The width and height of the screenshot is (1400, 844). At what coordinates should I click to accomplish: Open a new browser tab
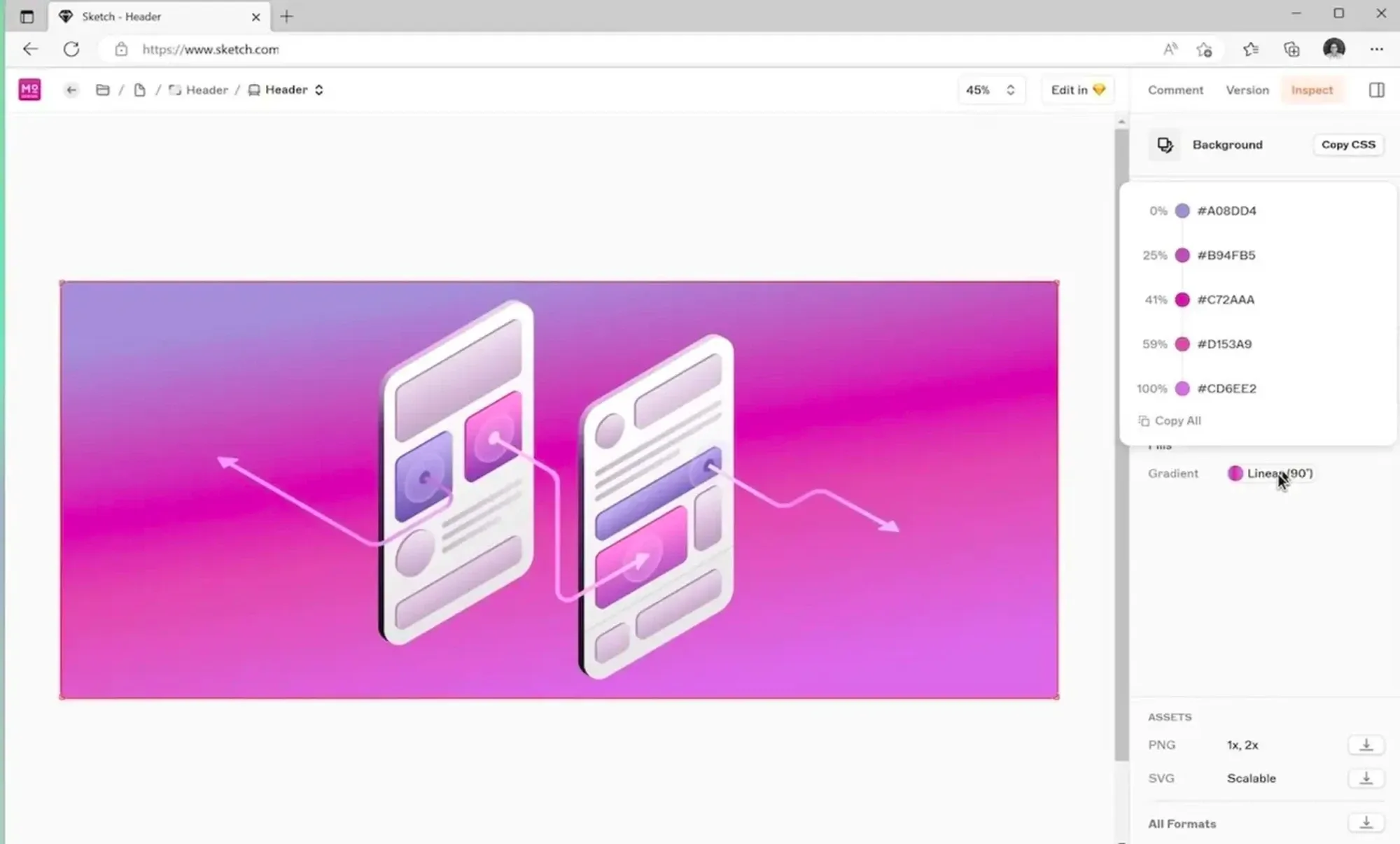point(286,16)
